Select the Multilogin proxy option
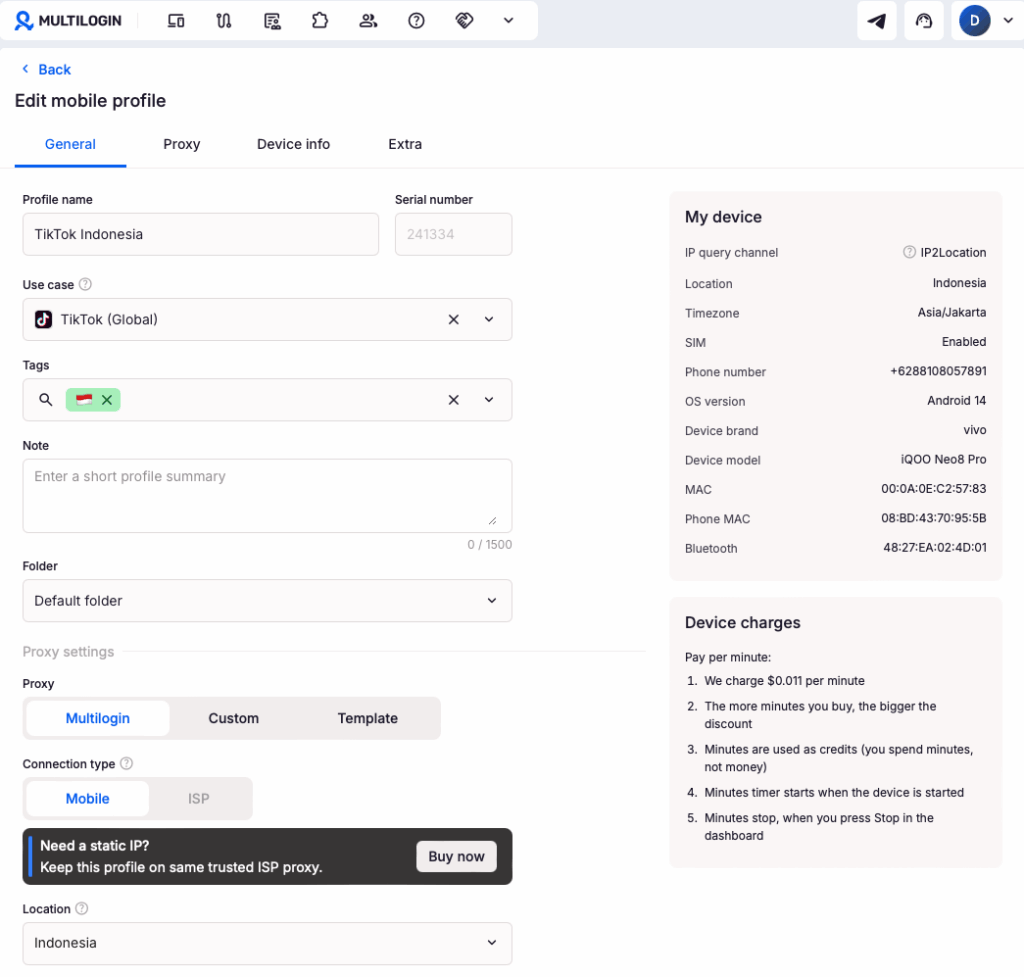The height and width of the screenshot is (977, 1024). tap(98, 718)
